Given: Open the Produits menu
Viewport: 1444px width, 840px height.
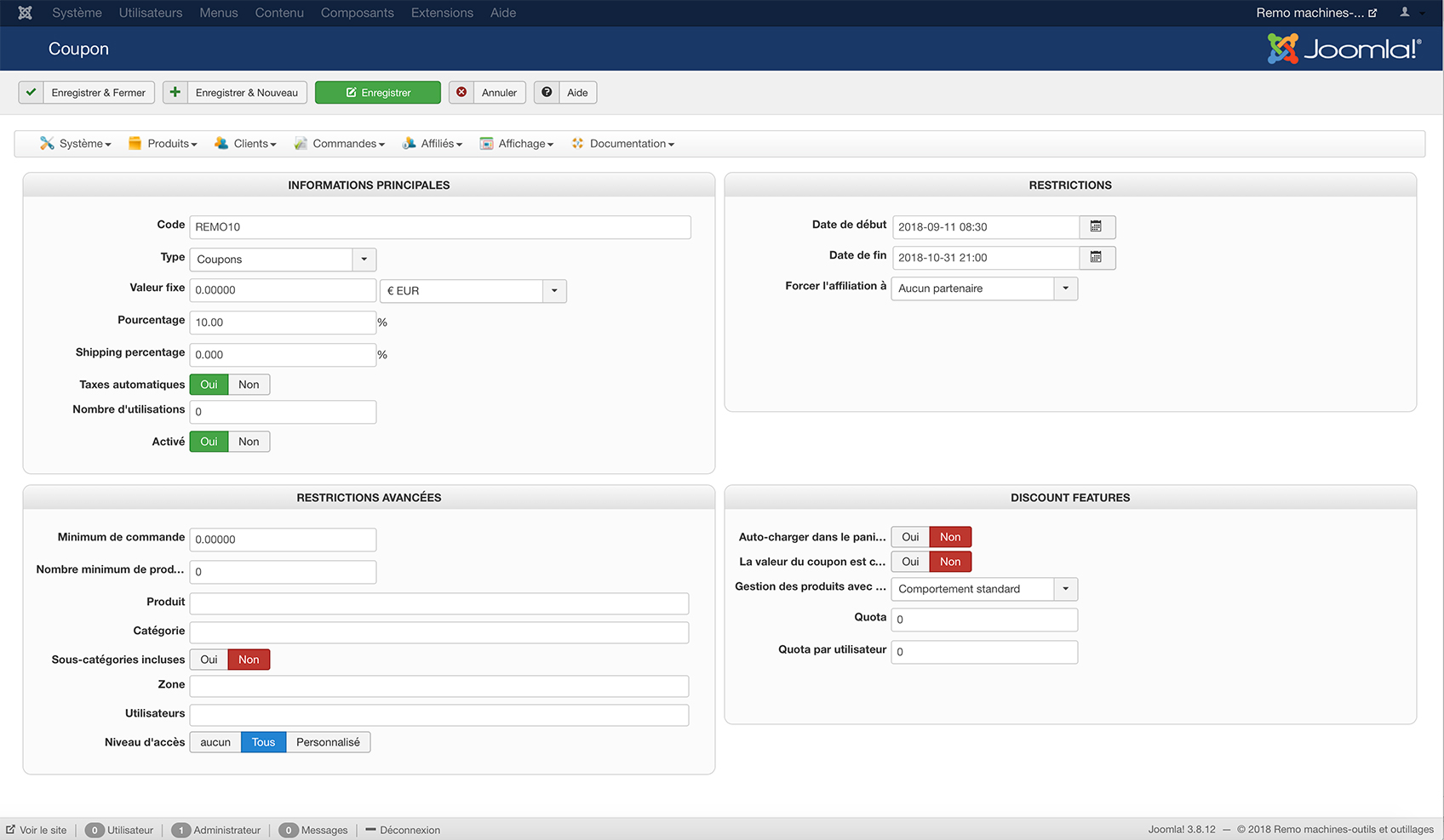Looking at the screenshot, I should (163, 144).
